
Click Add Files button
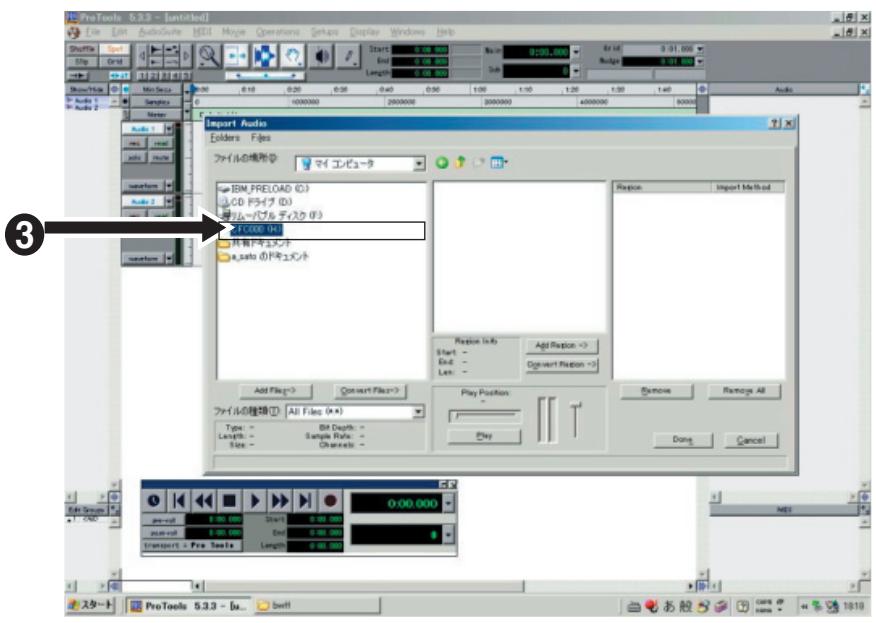pos(275,391)
